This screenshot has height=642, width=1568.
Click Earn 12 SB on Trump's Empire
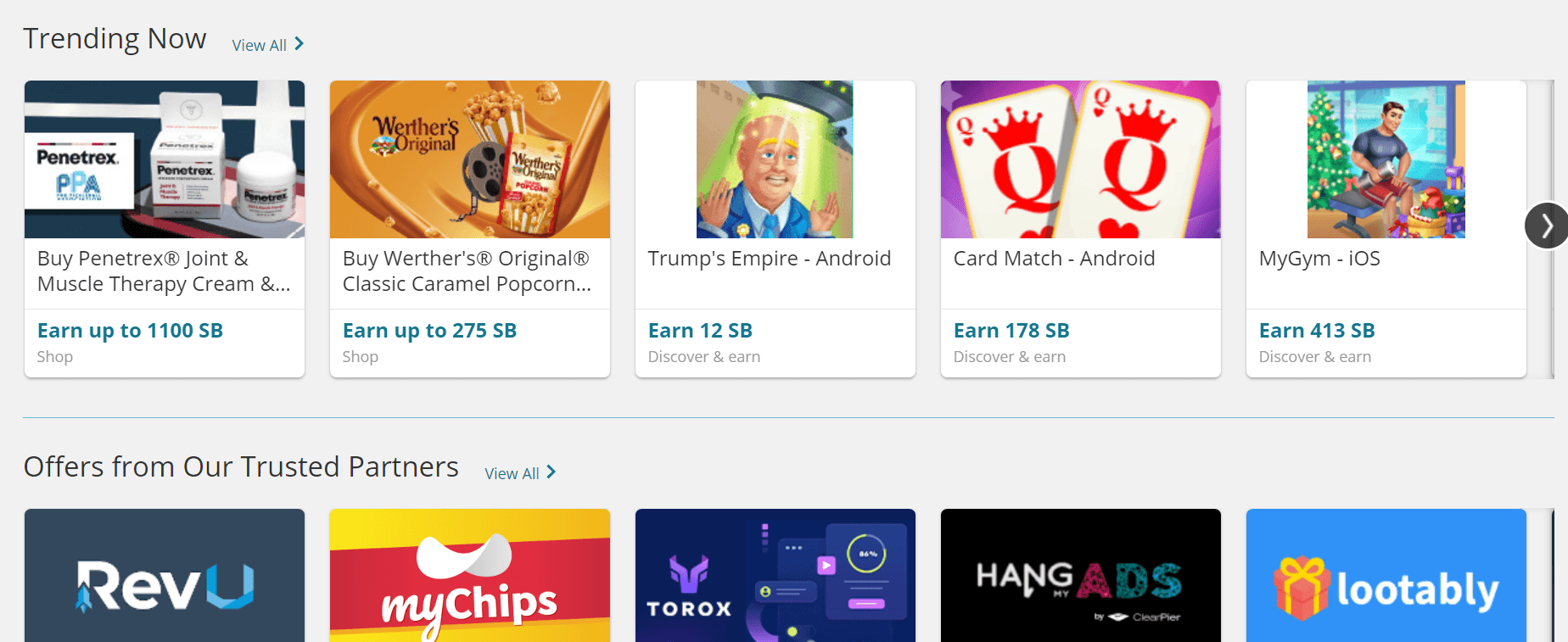700,330
